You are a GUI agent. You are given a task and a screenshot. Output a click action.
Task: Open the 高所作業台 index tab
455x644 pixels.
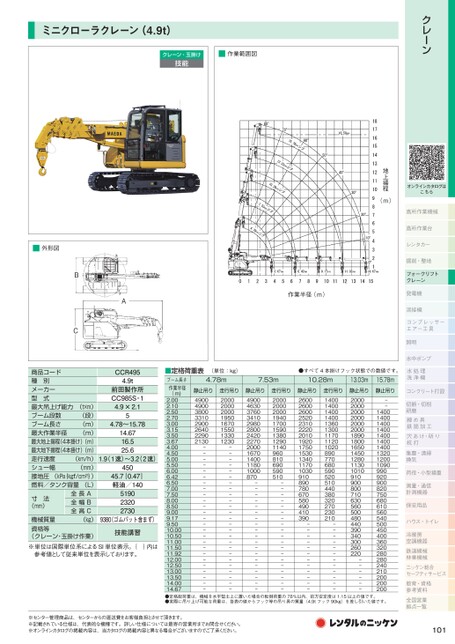(x=427, y=228)
